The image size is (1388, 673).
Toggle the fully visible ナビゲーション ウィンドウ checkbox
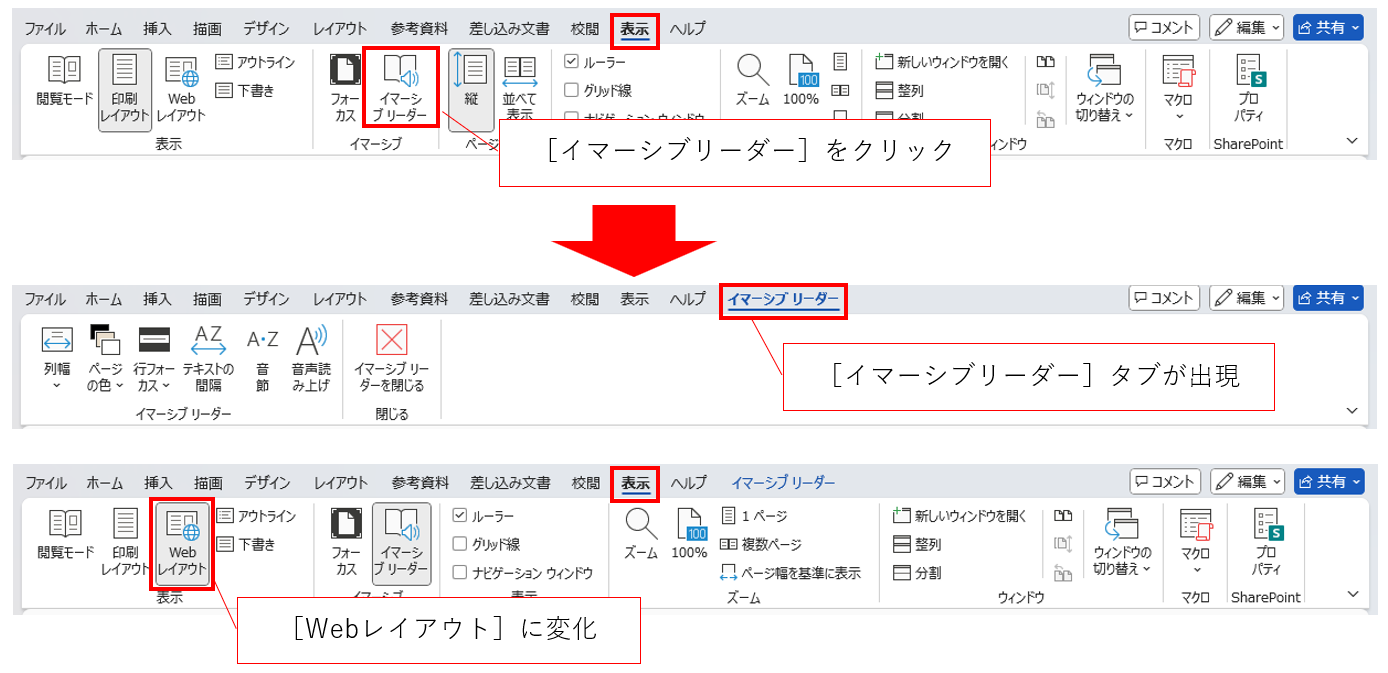click(460, 573)
